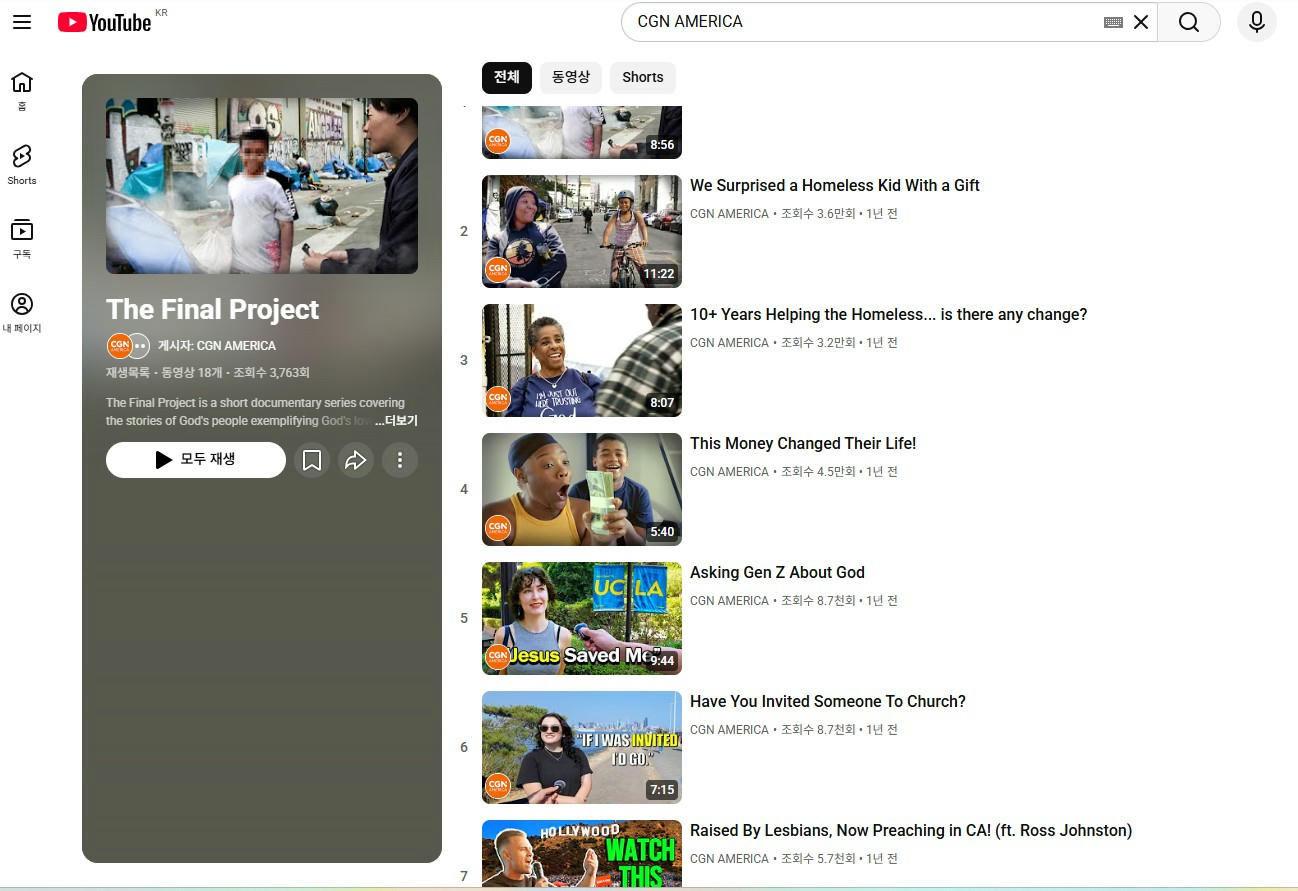
Task: Switch to Shorts filter chip
Action: click(x=642, y=77)
